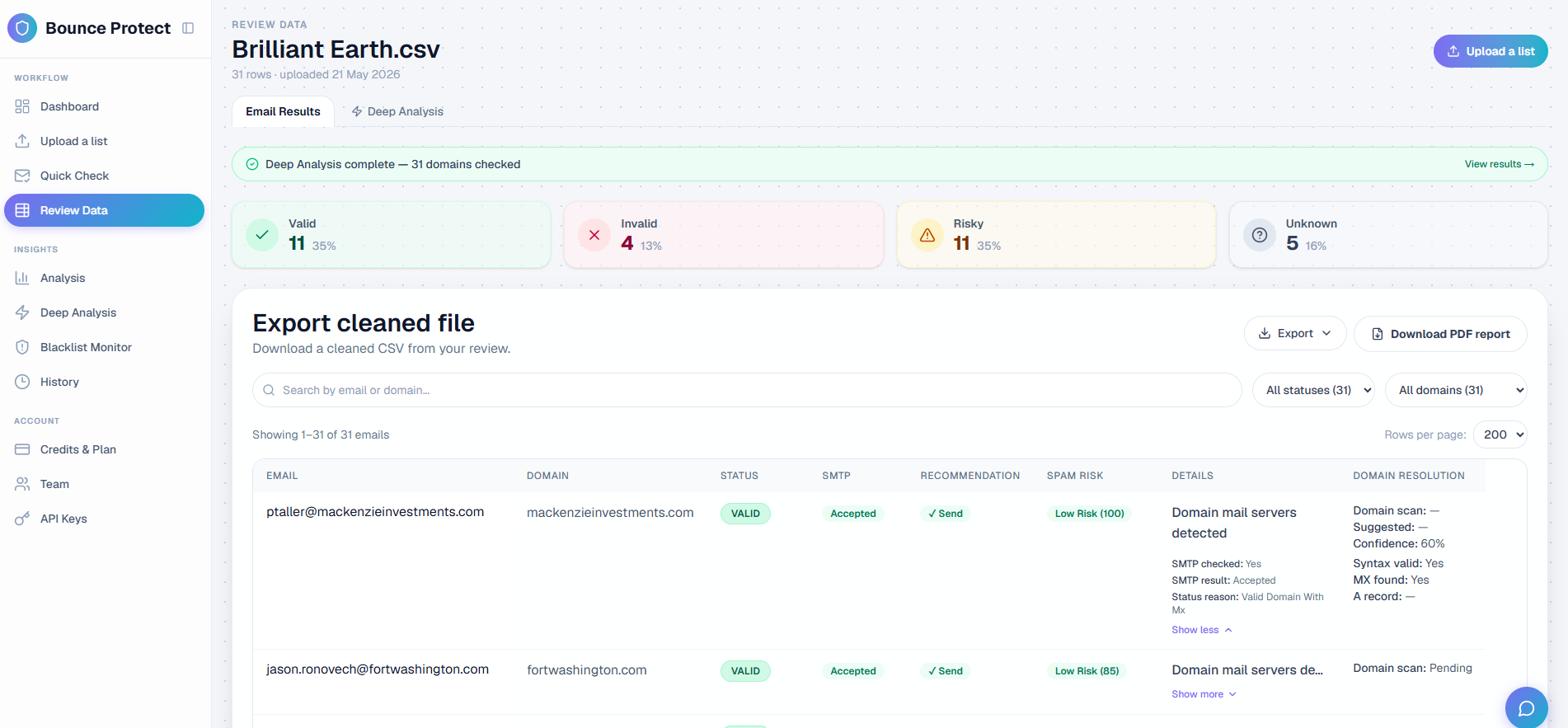This screenshot has height=728, width=1568.
Task: Go to Quick Check in sidebar
Action: pos(104,176)
